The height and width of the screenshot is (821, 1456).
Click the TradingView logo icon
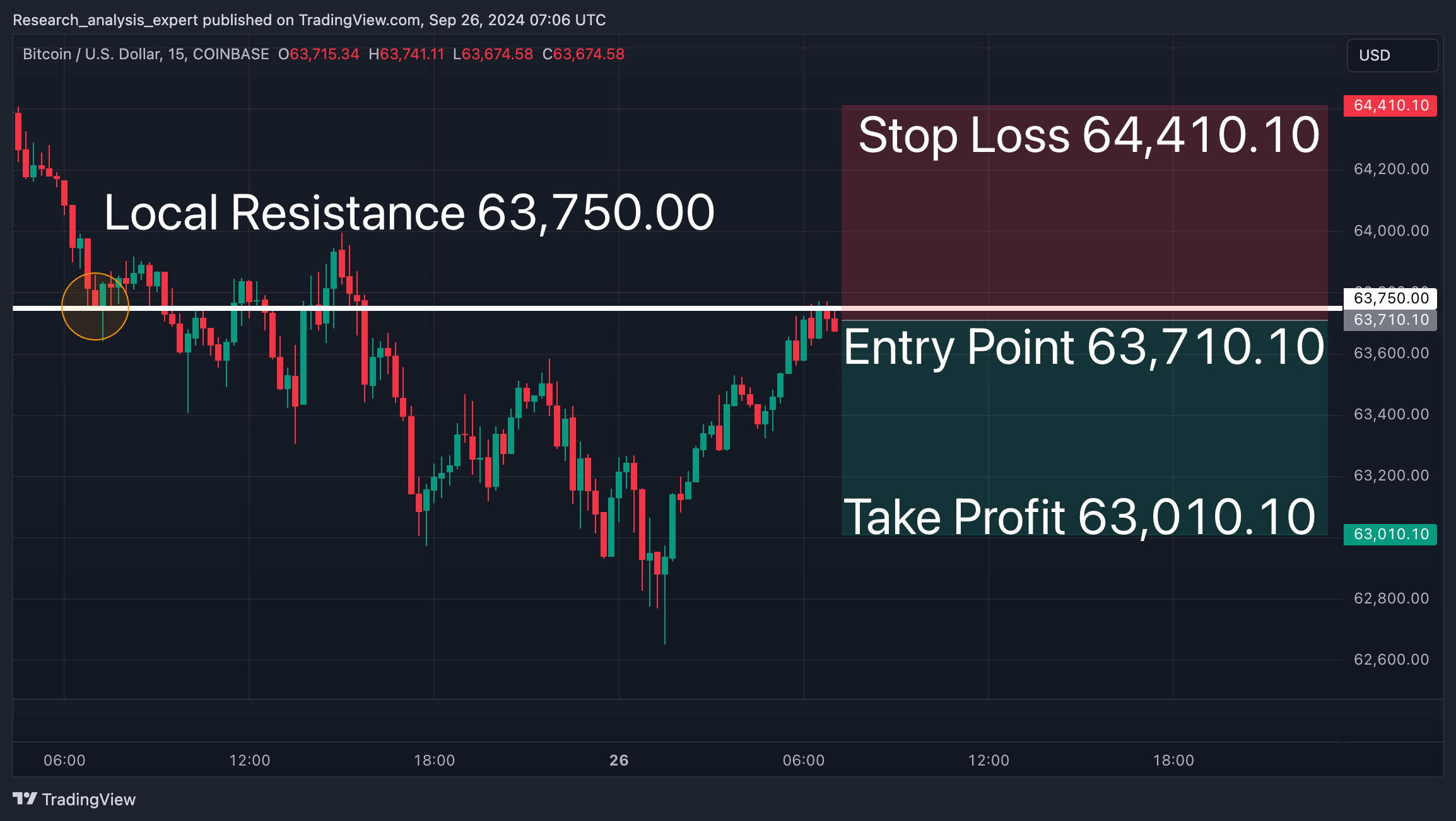[x=25, y=799]
